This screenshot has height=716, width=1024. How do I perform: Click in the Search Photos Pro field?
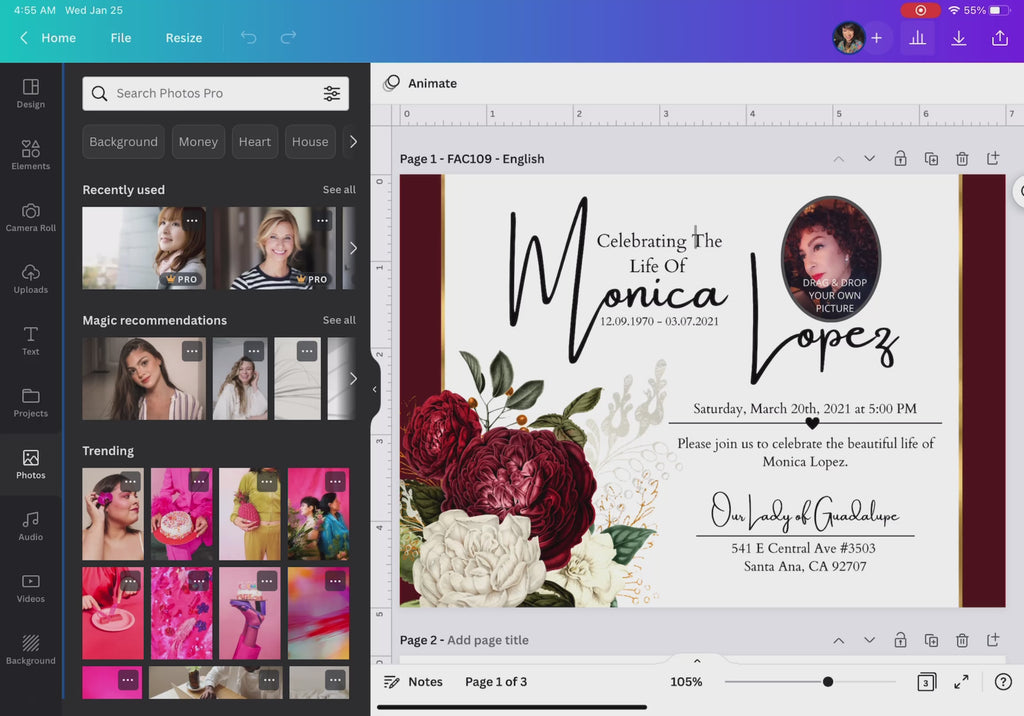click(x=216, y=93)
